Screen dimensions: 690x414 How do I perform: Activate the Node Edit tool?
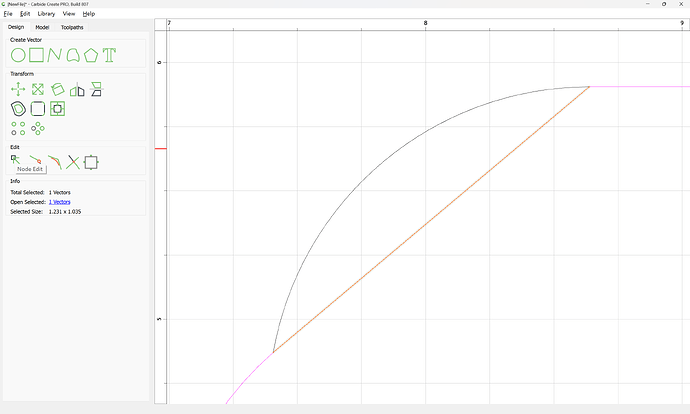tap(15, 160)
